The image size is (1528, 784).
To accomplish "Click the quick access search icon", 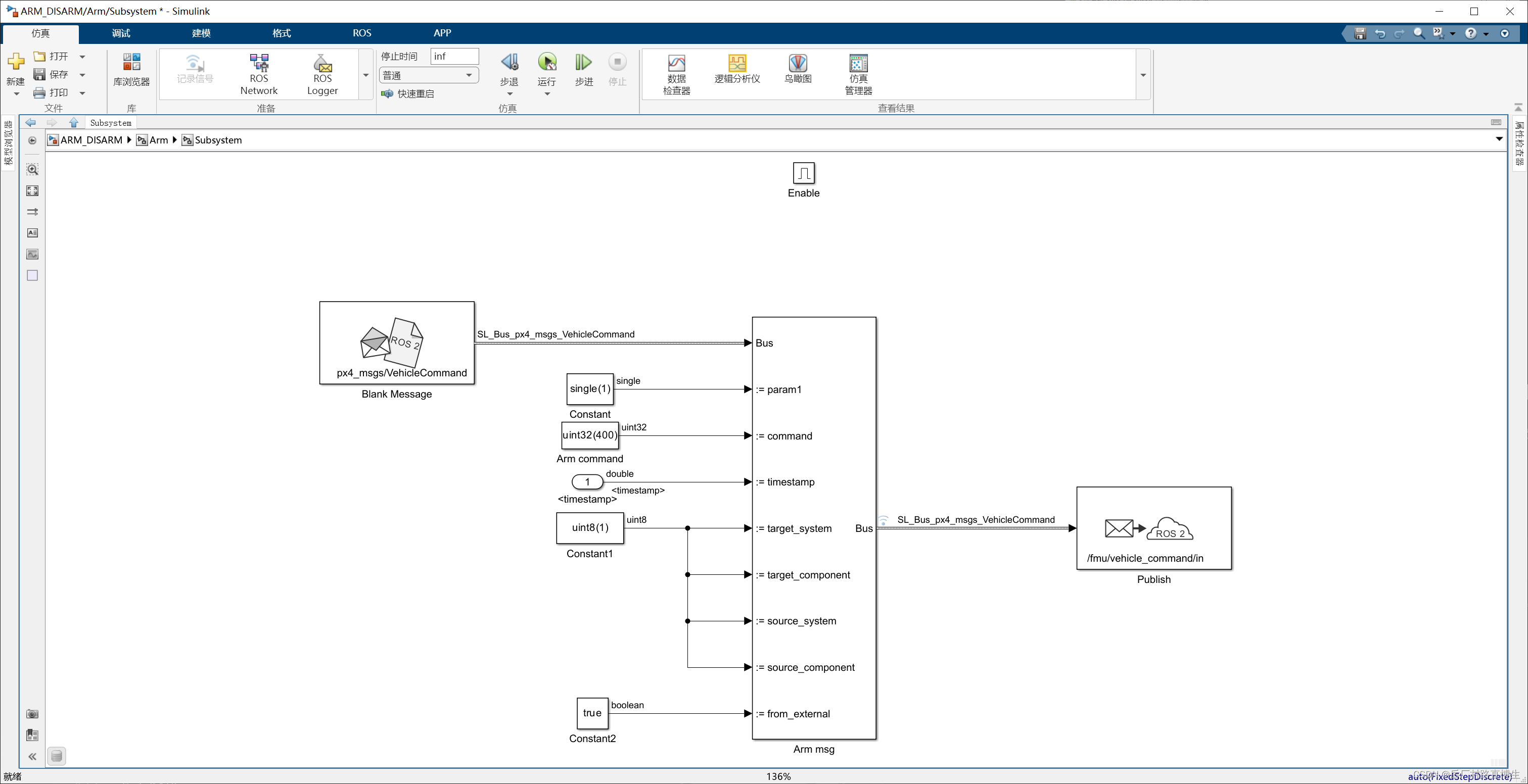I will 1419,33.
